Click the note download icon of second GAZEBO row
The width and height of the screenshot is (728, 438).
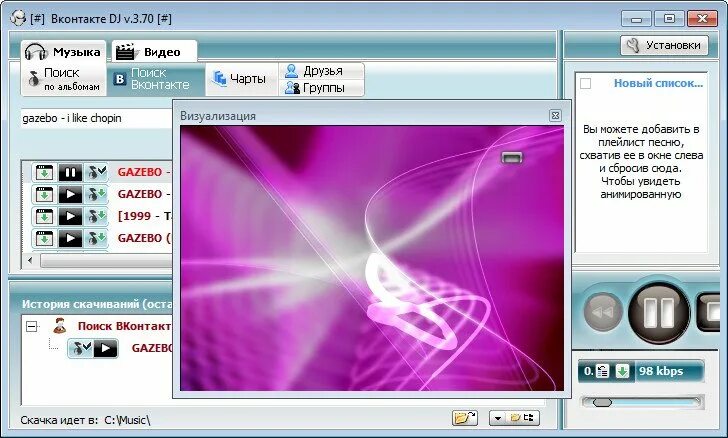coord(97,194)
